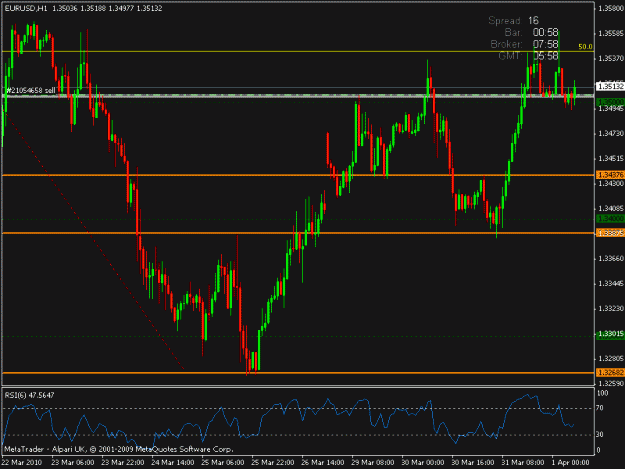This screenshot has height=469, width=625.
Task: Click the 31 Mar 08:00 time label
Action: tap(523, 462)
